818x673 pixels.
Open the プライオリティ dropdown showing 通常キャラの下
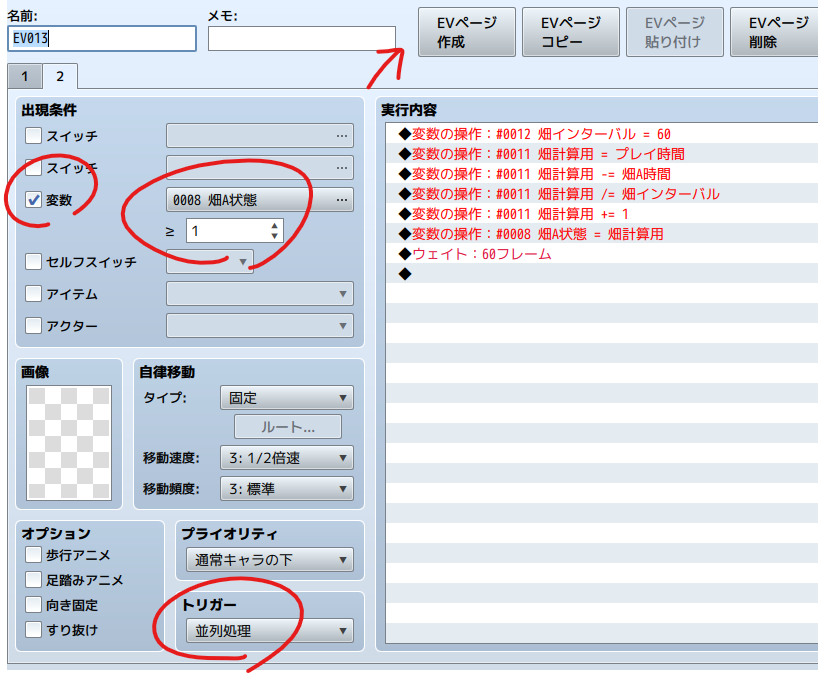click(270, 560)
